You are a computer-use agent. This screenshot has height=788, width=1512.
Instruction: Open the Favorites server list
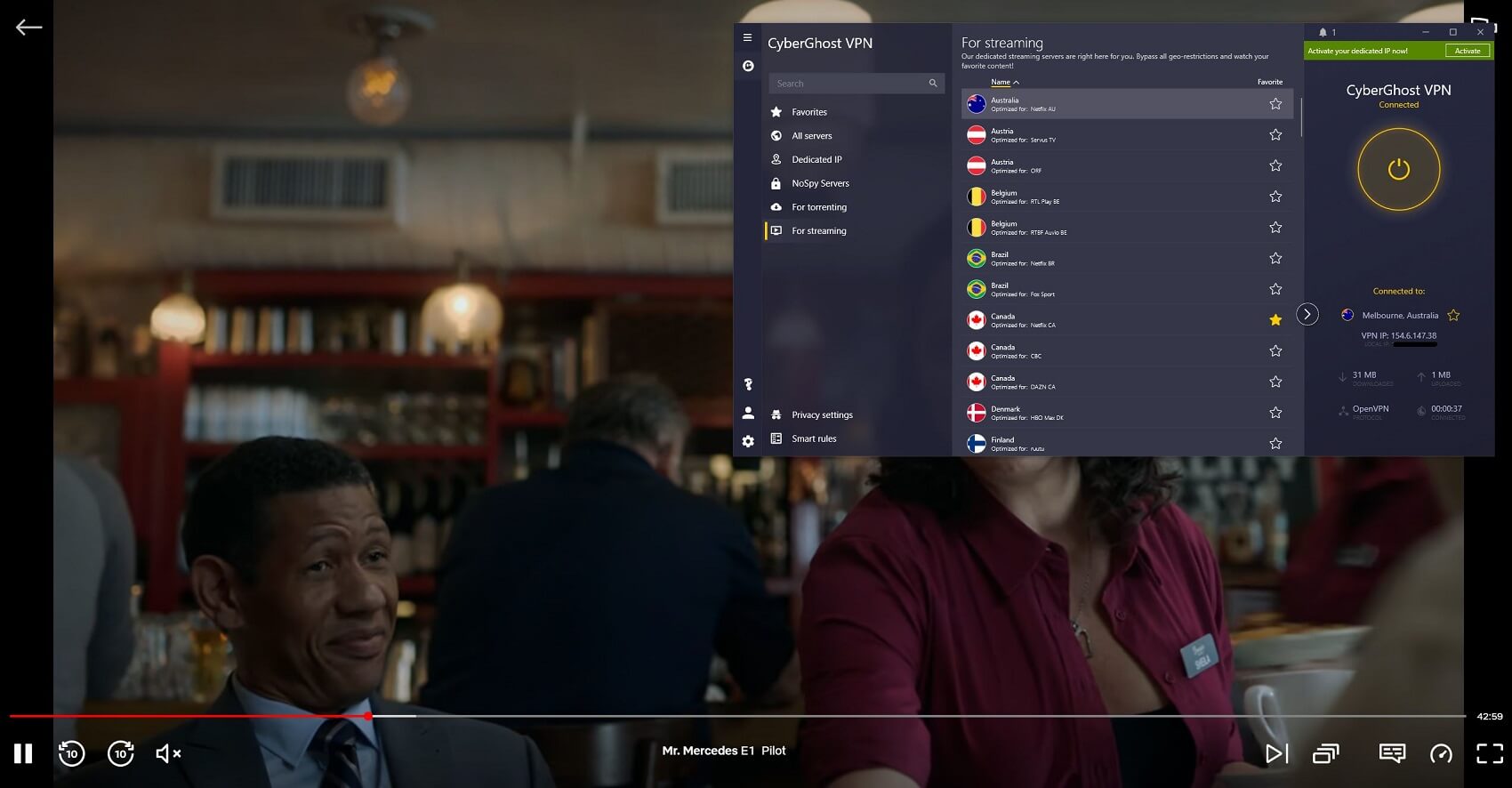[x=809, y=112]
